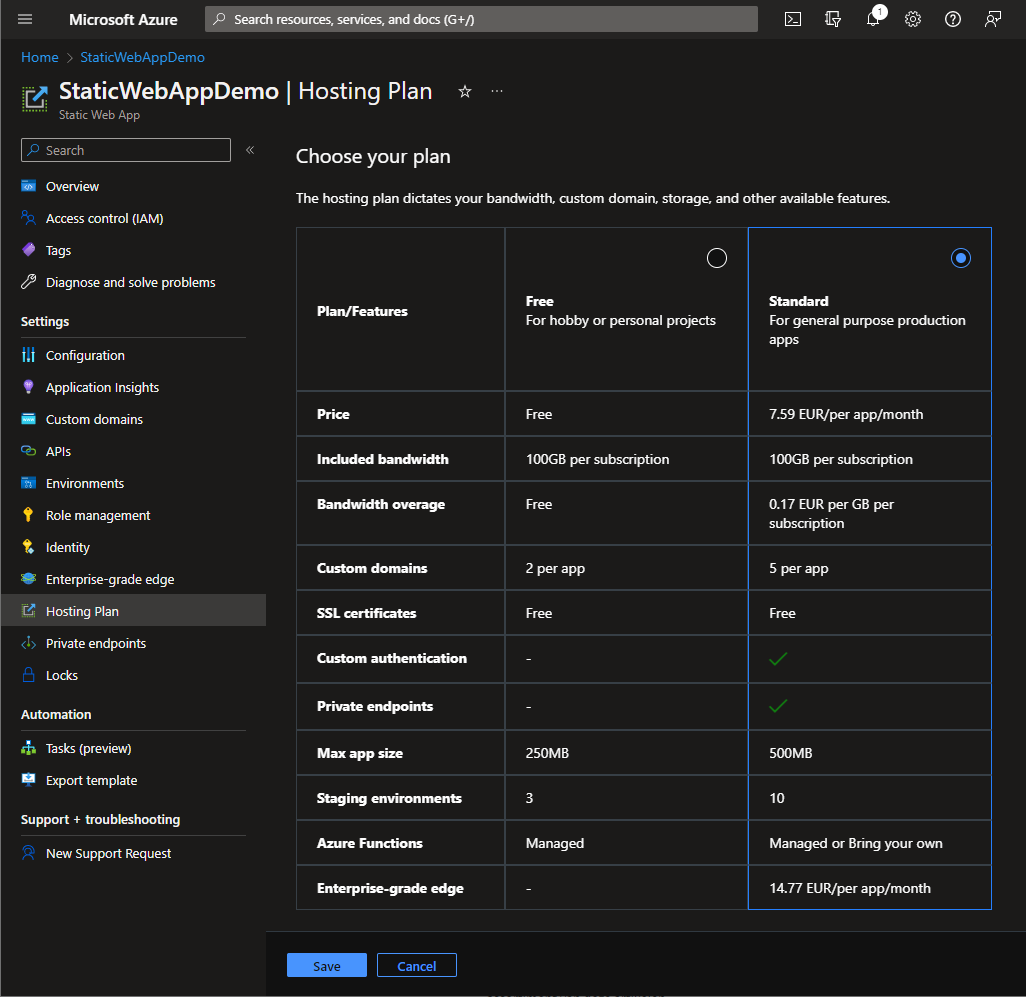Open the portal hamburger menu
This screenshot has width=1026, height=997.
25,19
